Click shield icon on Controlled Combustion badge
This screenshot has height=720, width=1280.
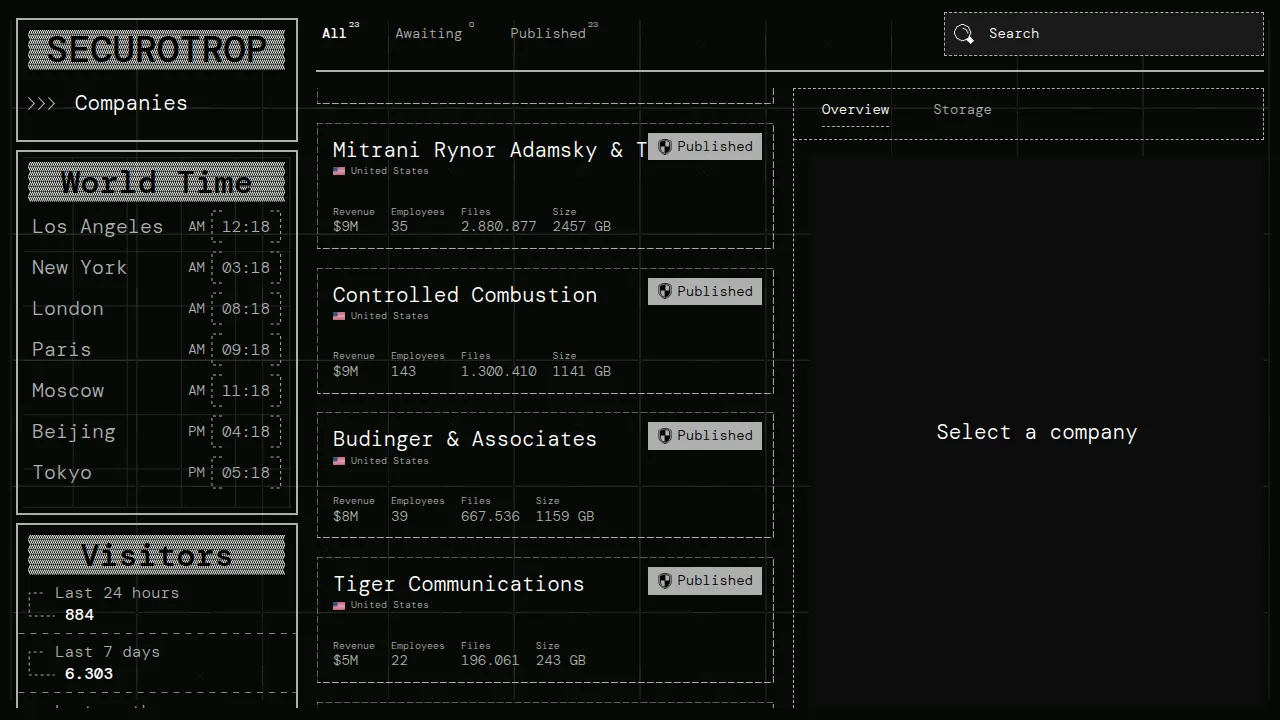click(665, 291)
